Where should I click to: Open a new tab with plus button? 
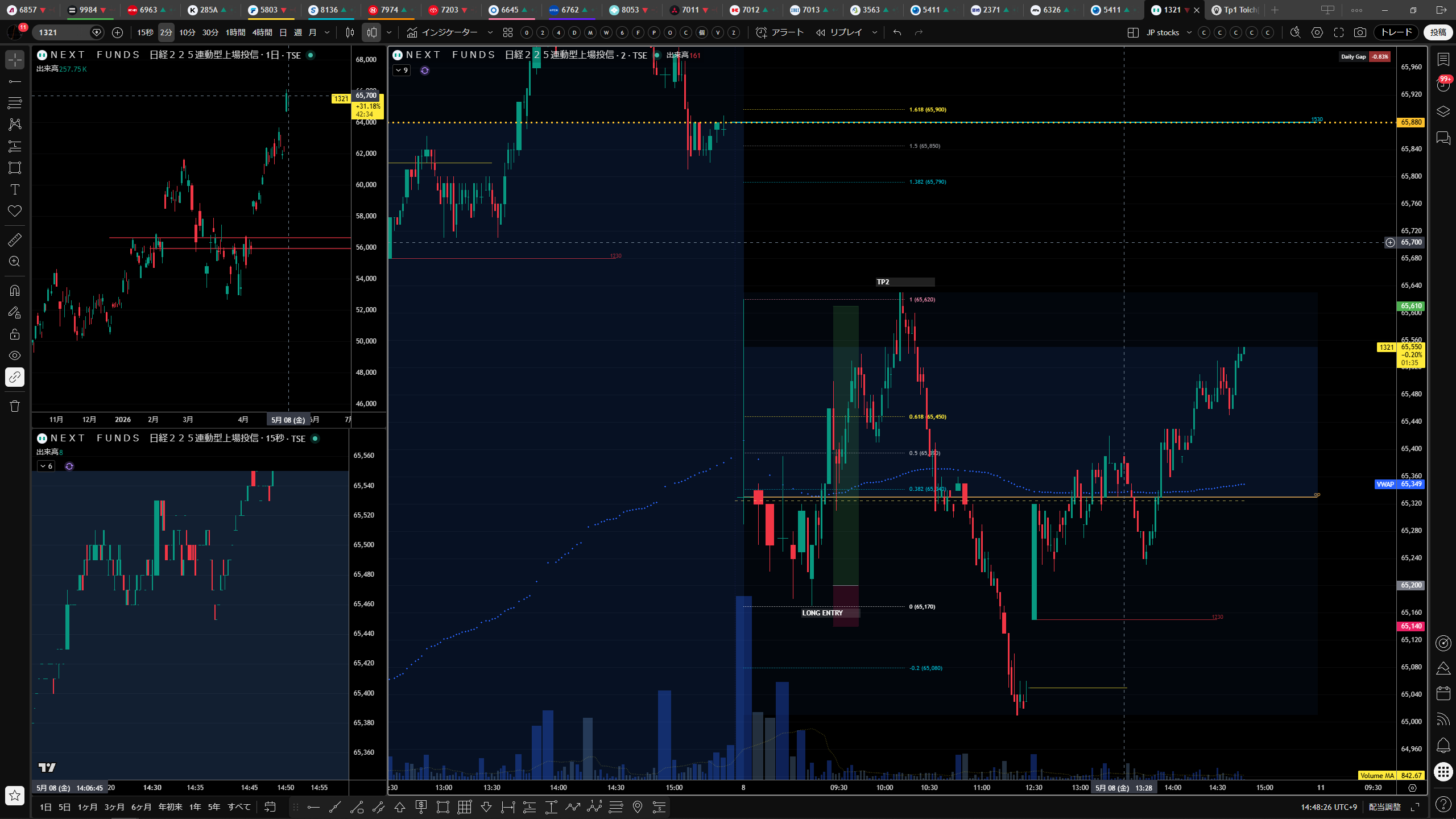click(x=1275, y=10)
